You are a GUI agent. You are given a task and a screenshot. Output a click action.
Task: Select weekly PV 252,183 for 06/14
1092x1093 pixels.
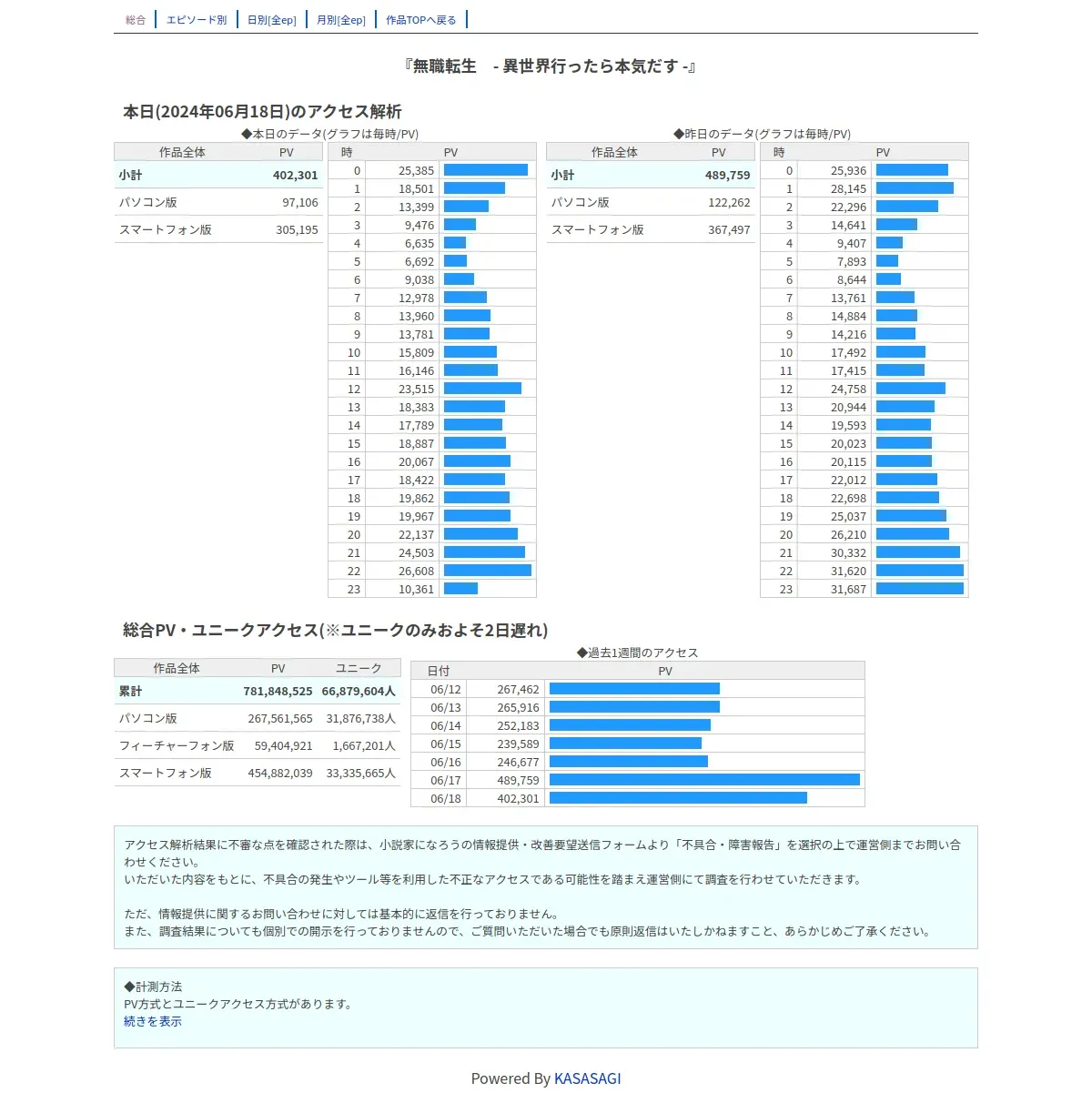point(518,725)
